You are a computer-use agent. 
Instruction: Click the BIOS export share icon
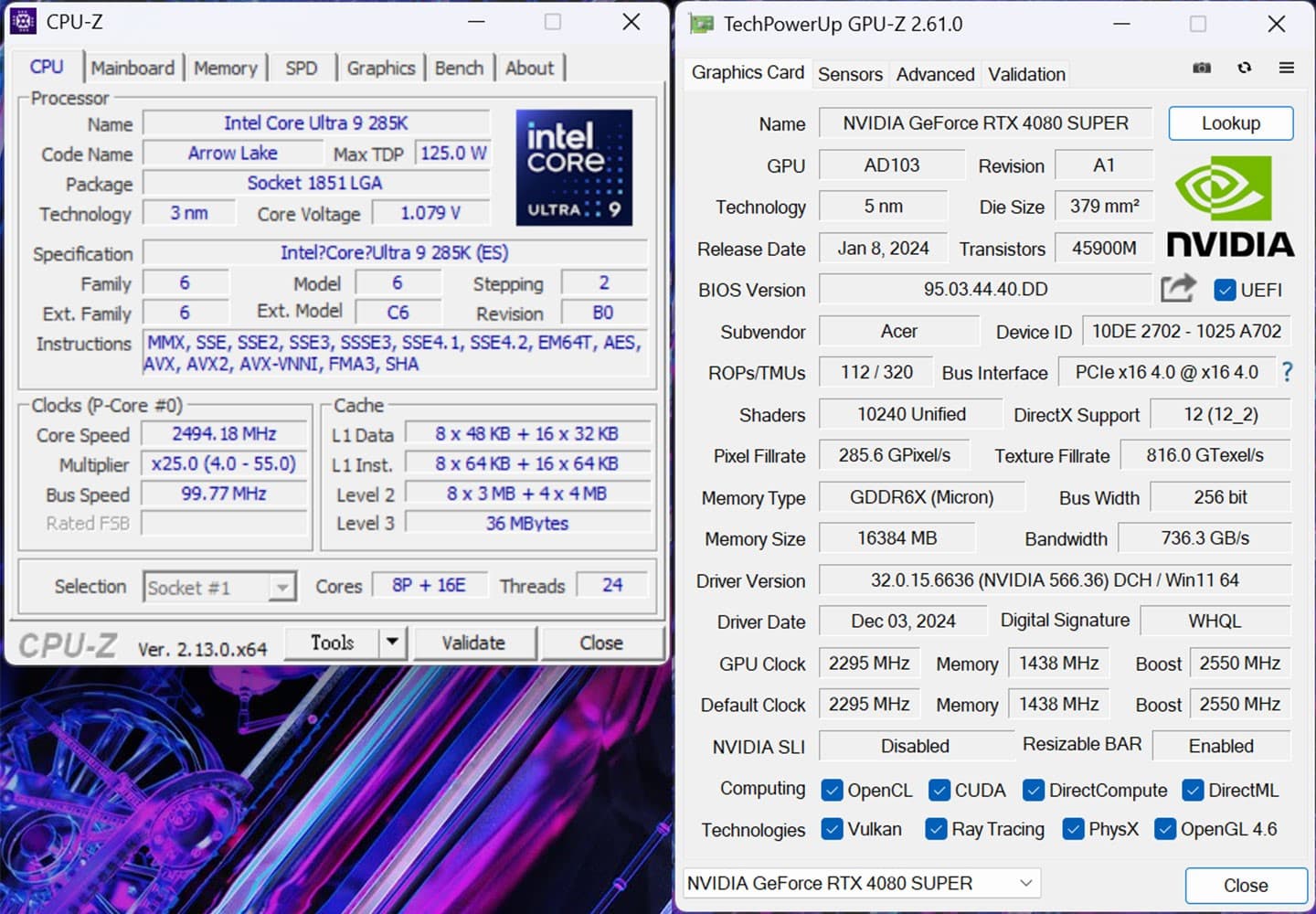pyautogui.click(x=1178, y=289)
